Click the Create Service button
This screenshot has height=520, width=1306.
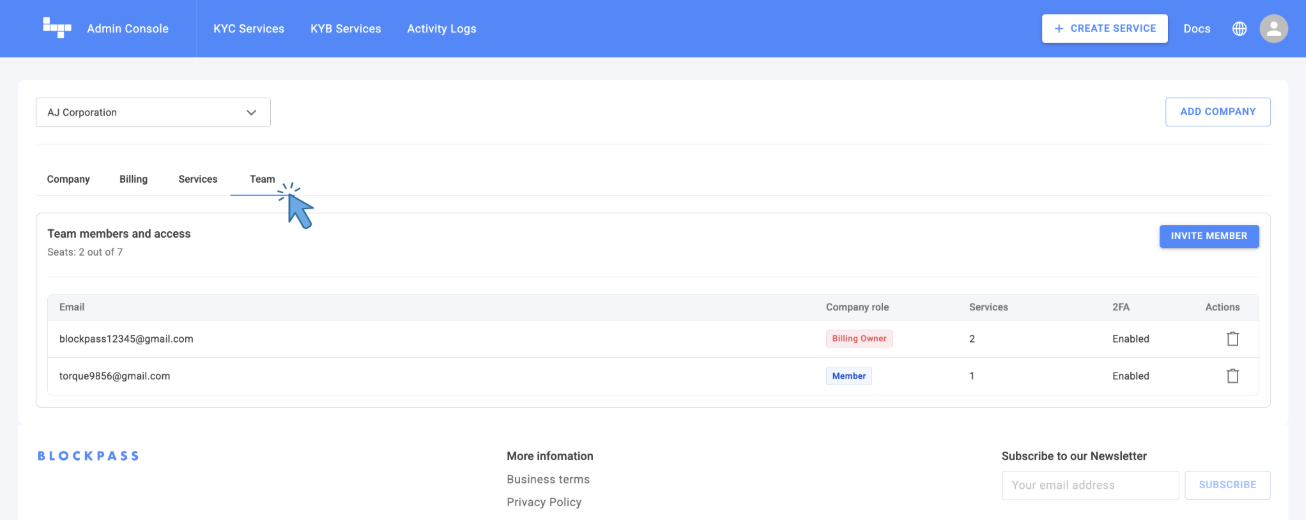click(1104, 29)
